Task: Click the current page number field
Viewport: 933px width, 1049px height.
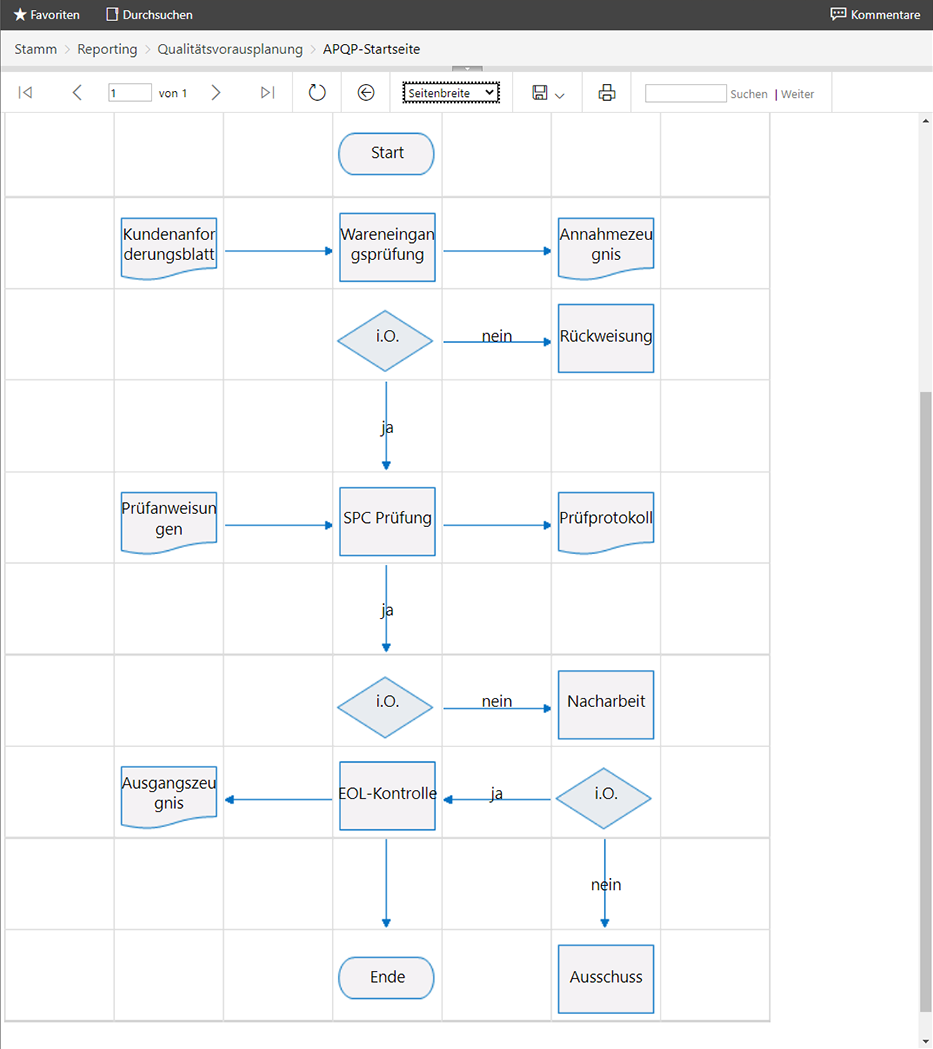Action: point(130,93)
